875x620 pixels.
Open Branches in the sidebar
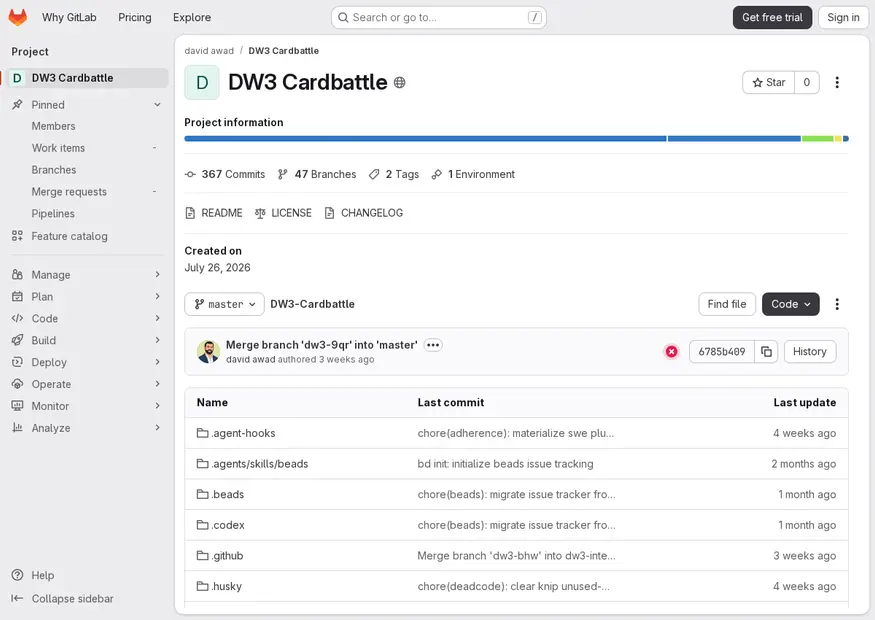pos(54,170)
